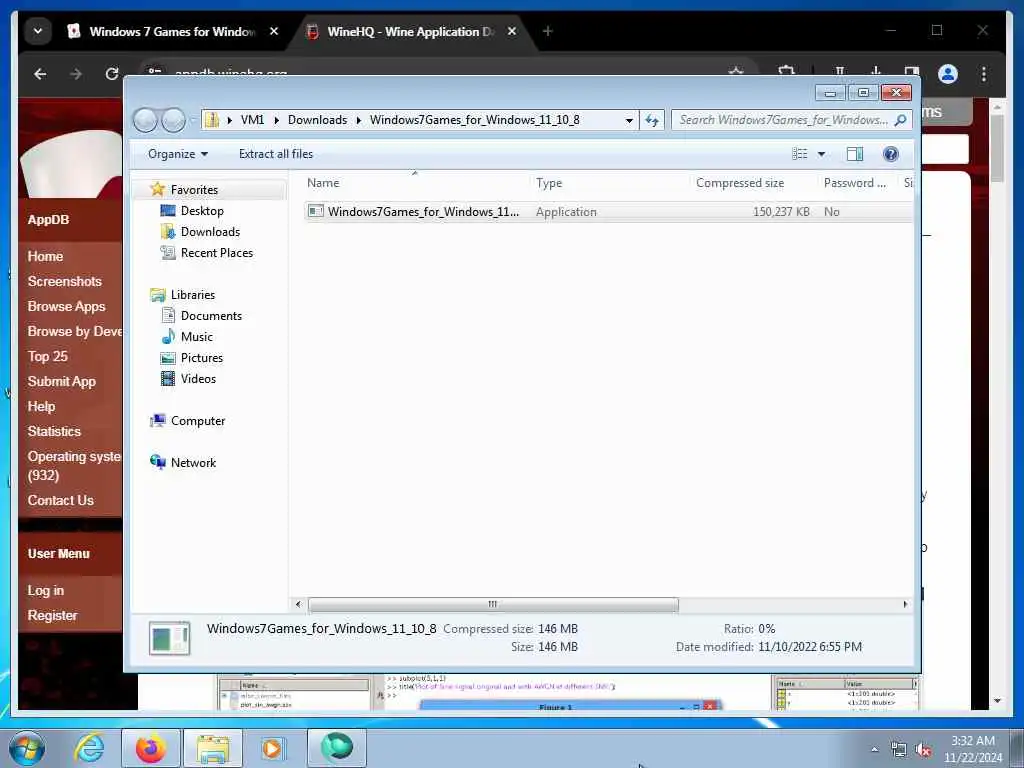Select Favorites in navigation pane
1024x768 pixels.
[x=194, y=189]
